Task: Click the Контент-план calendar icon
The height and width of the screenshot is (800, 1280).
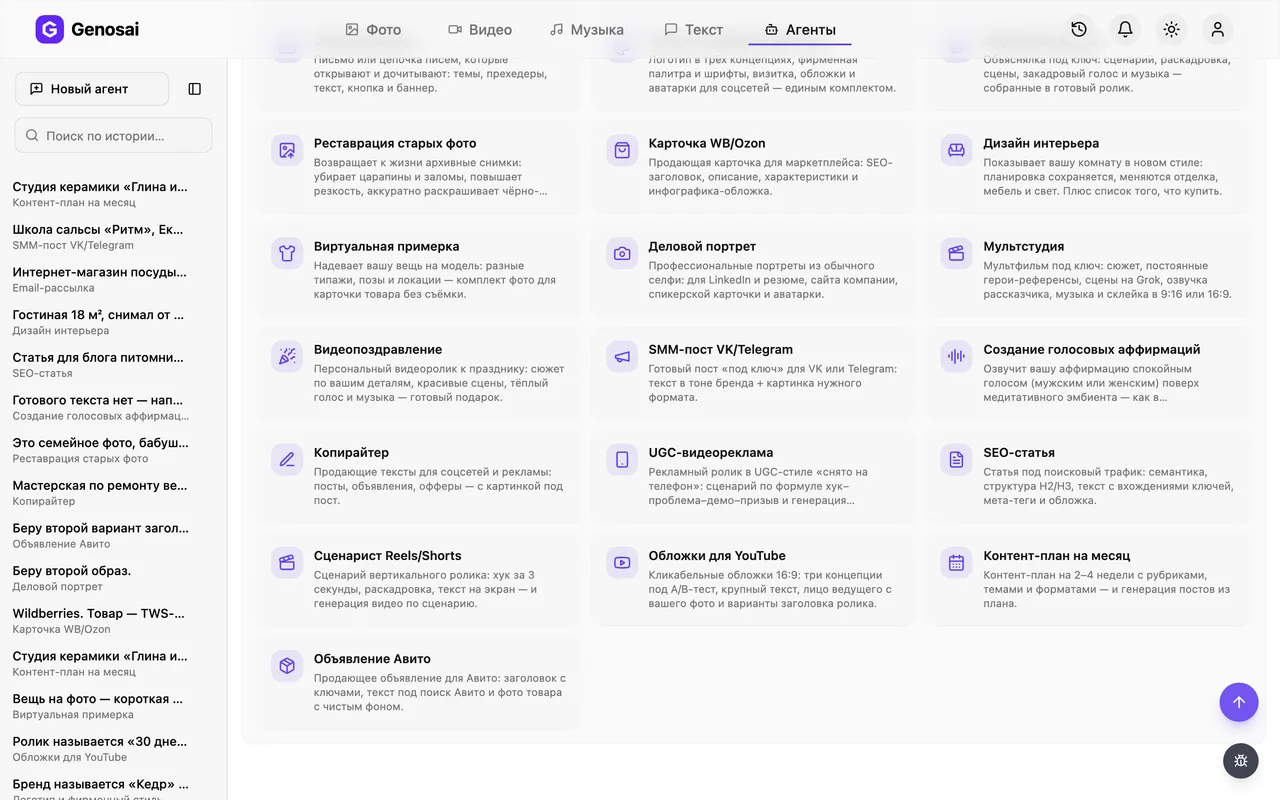Action: click(957, 562)
